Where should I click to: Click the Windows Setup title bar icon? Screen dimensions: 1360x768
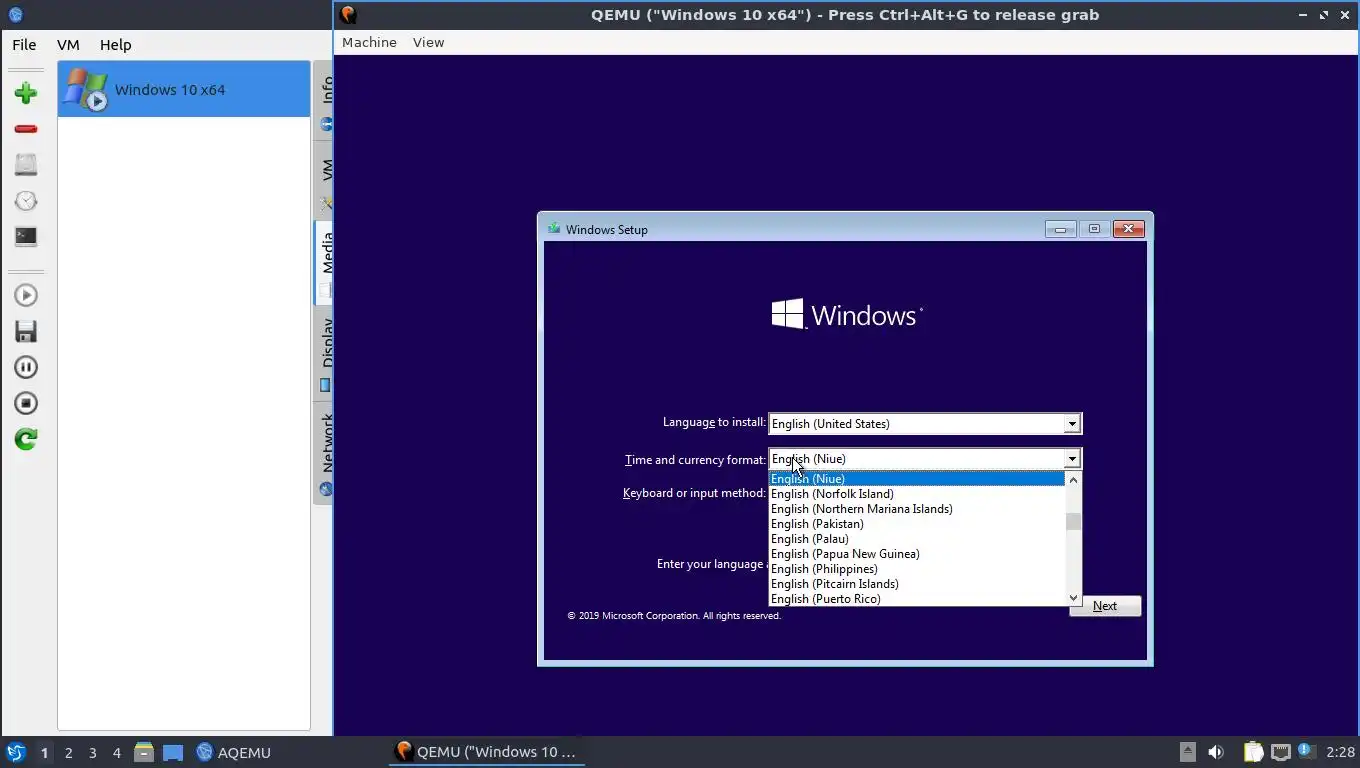[x=554, y=229]
